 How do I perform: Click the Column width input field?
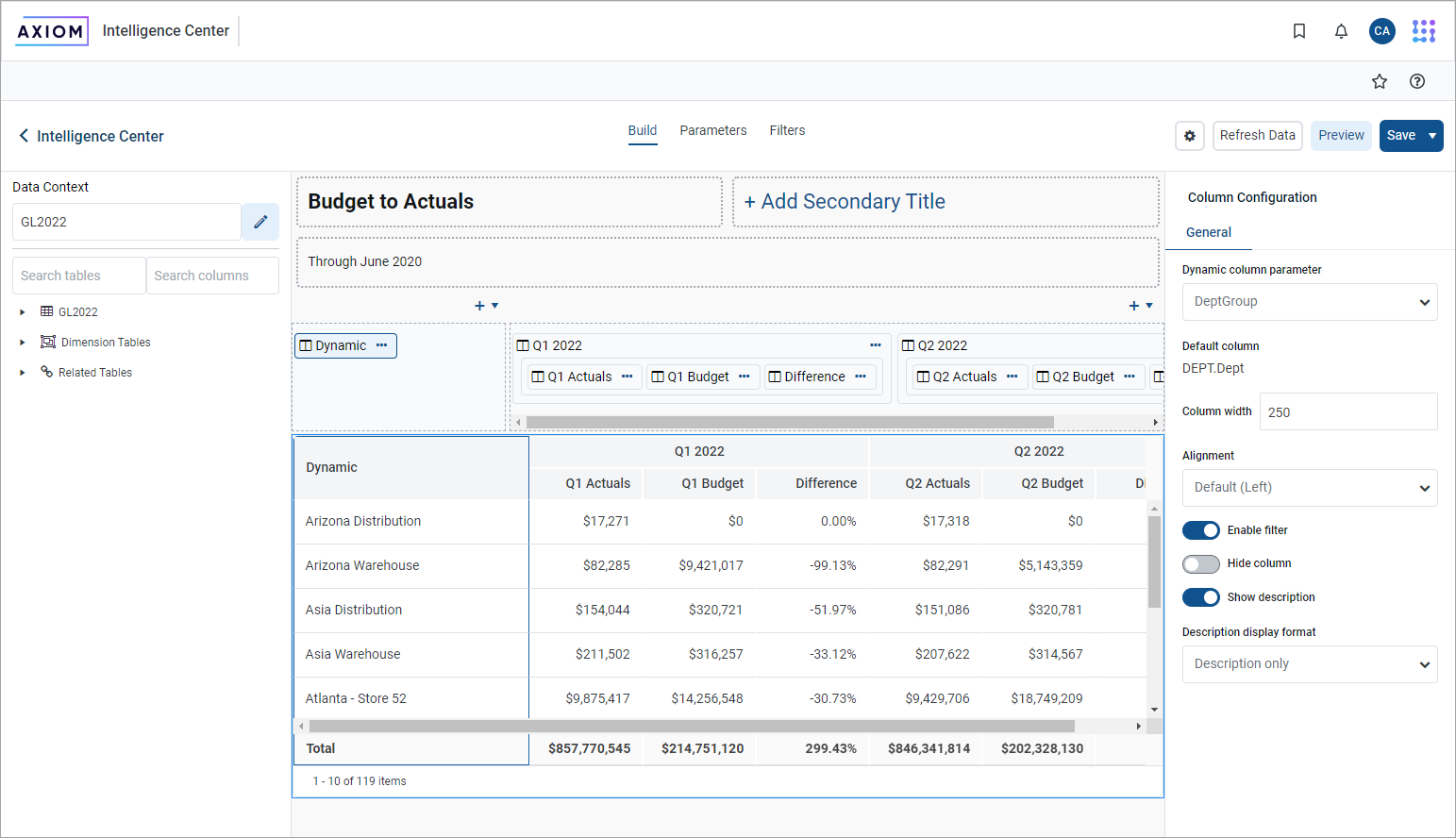click(1347, 412)
